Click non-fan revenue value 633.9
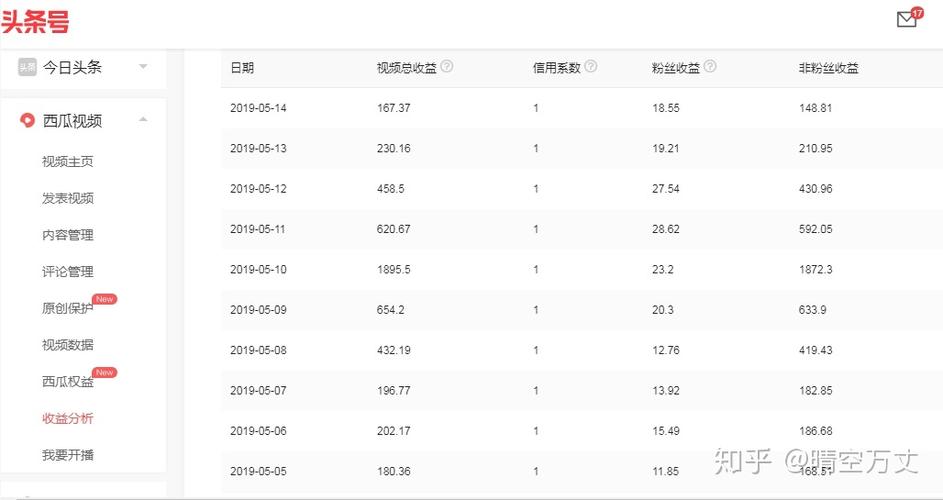Screen dimensions: 943x500 coord(812,310)
